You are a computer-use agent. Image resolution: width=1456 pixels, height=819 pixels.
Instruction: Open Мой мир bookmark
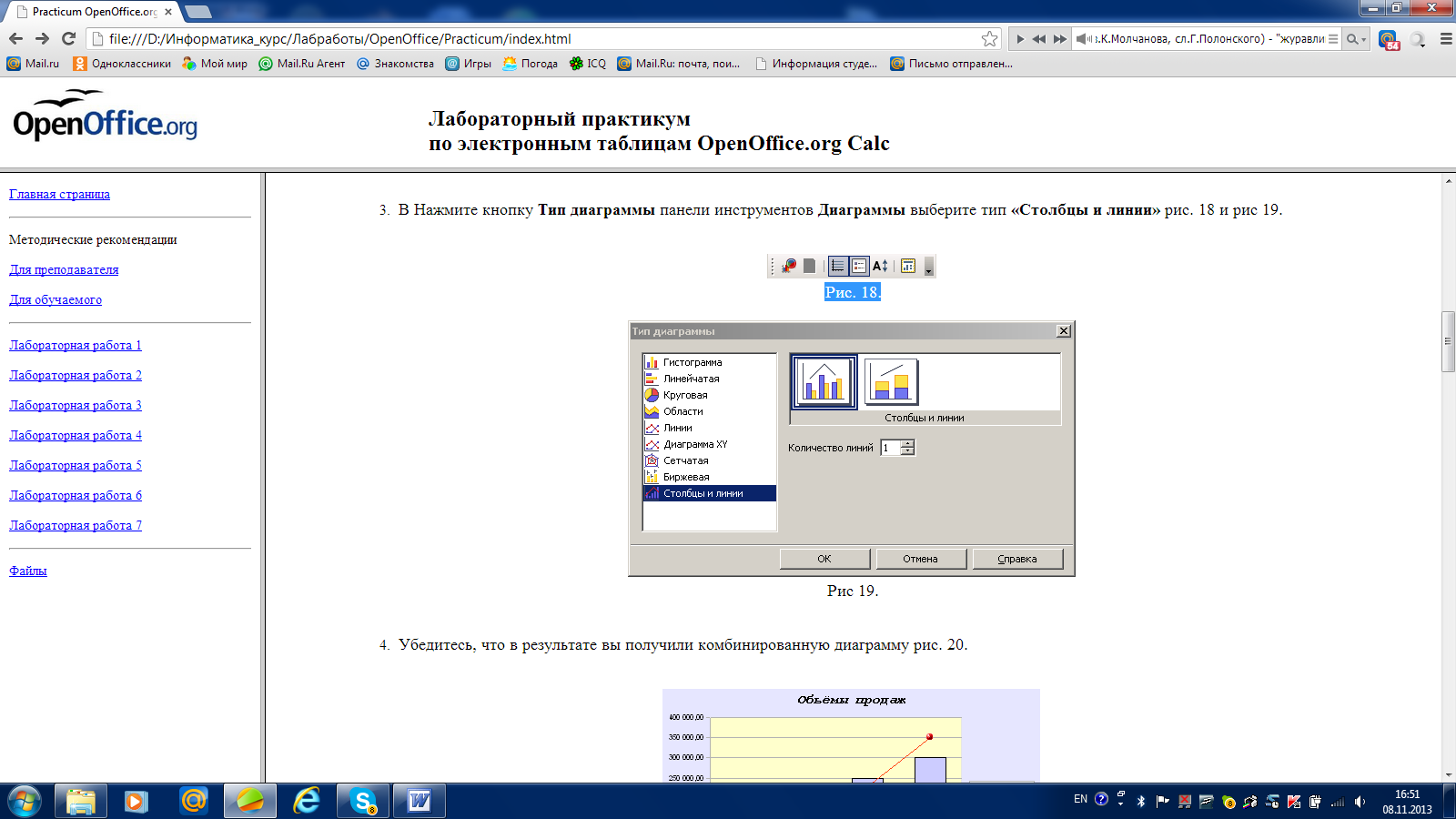pyautogui.click(x=215, y=64)
